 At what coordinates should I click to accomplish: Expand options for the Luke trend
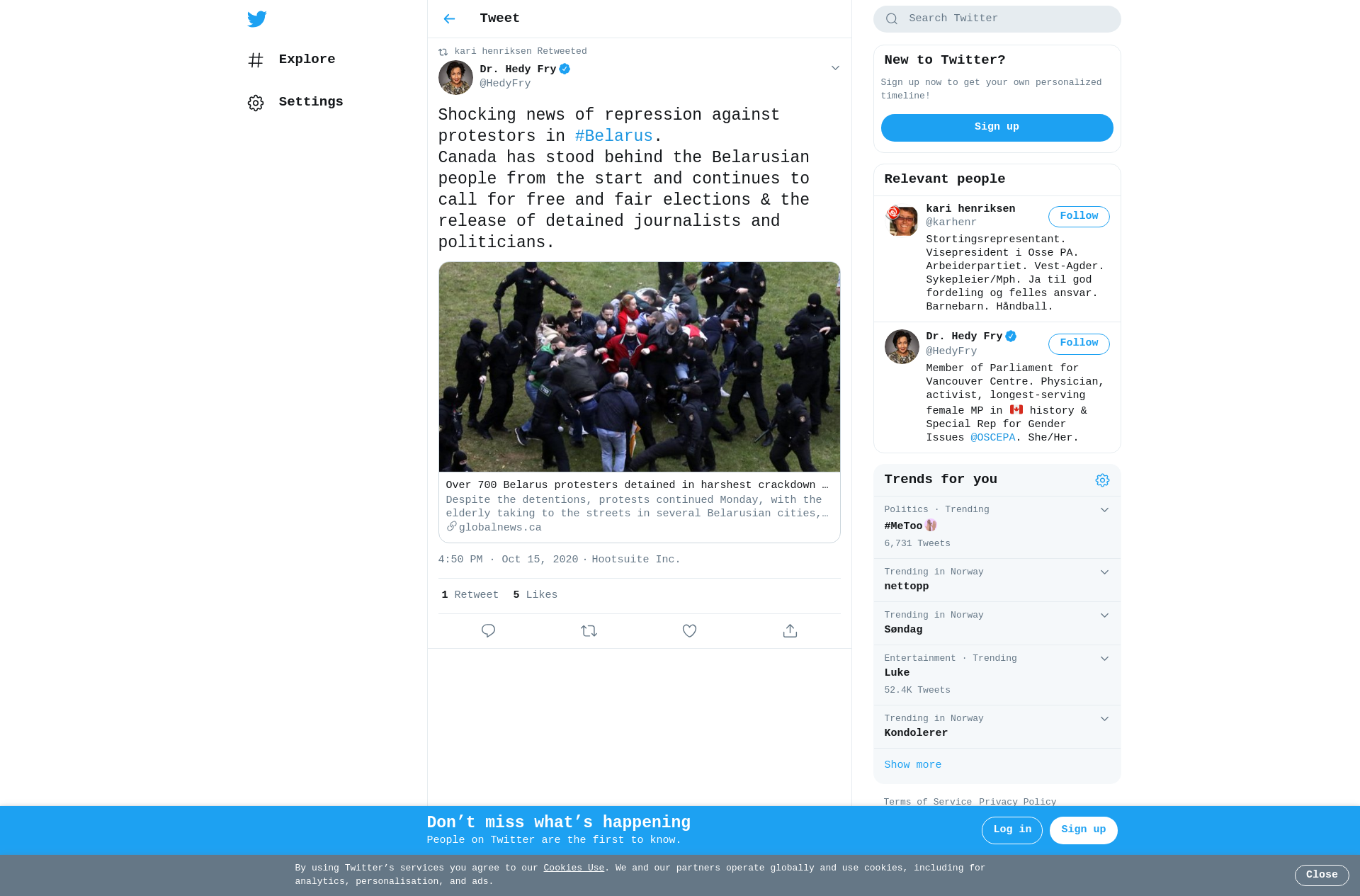[x=1104, y=659]
